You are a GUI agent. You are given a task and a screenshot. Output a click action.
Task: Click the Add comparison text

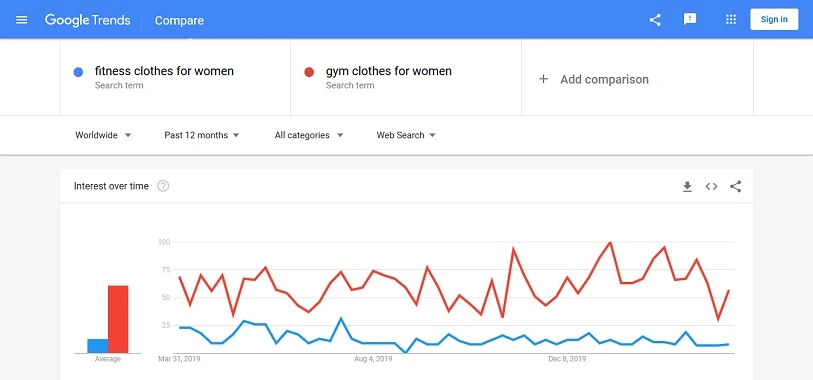click(604, 79)
